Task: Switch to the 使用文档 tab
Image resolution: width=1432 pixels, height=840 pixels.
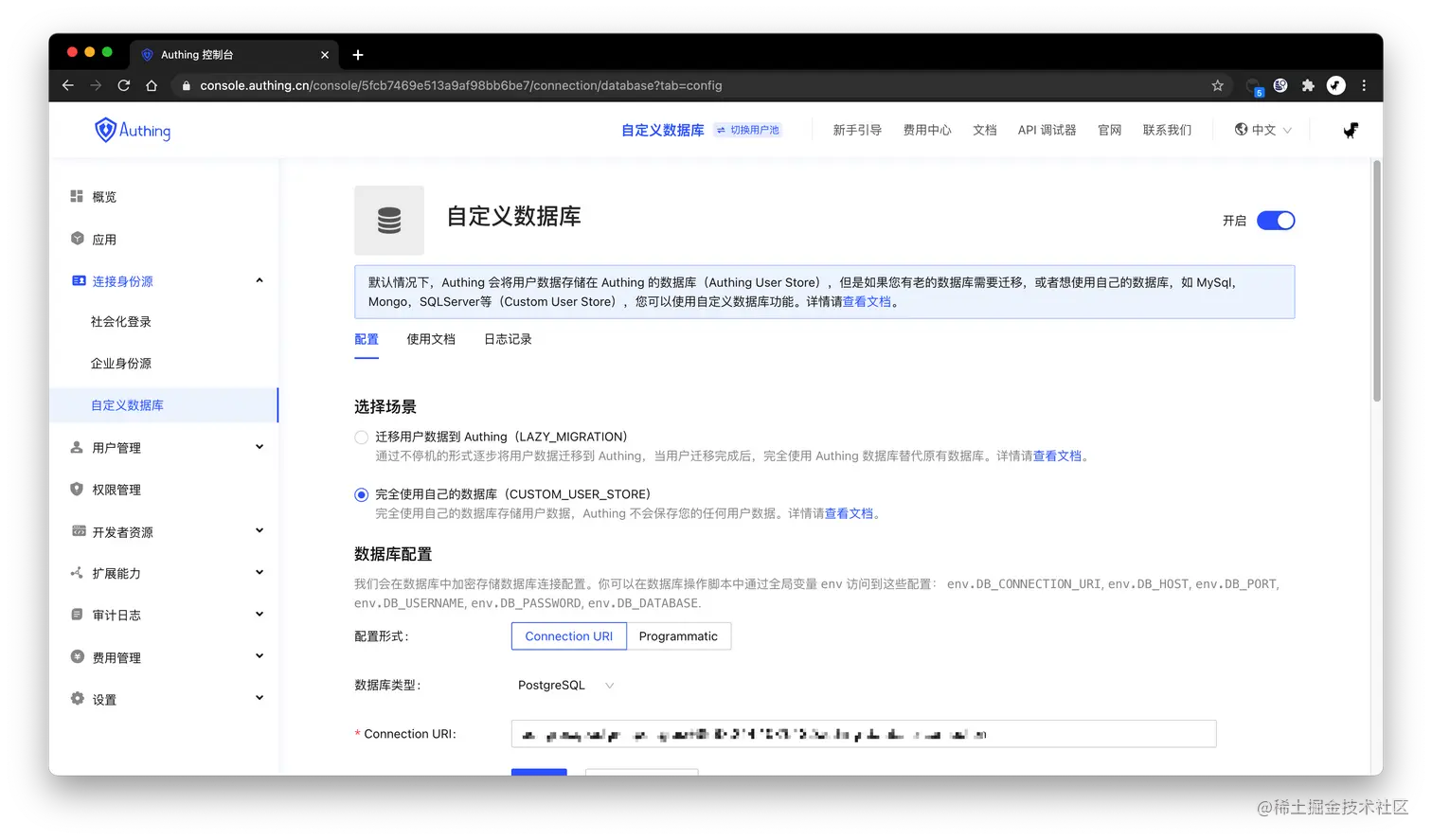Action: tap(431, 339)
